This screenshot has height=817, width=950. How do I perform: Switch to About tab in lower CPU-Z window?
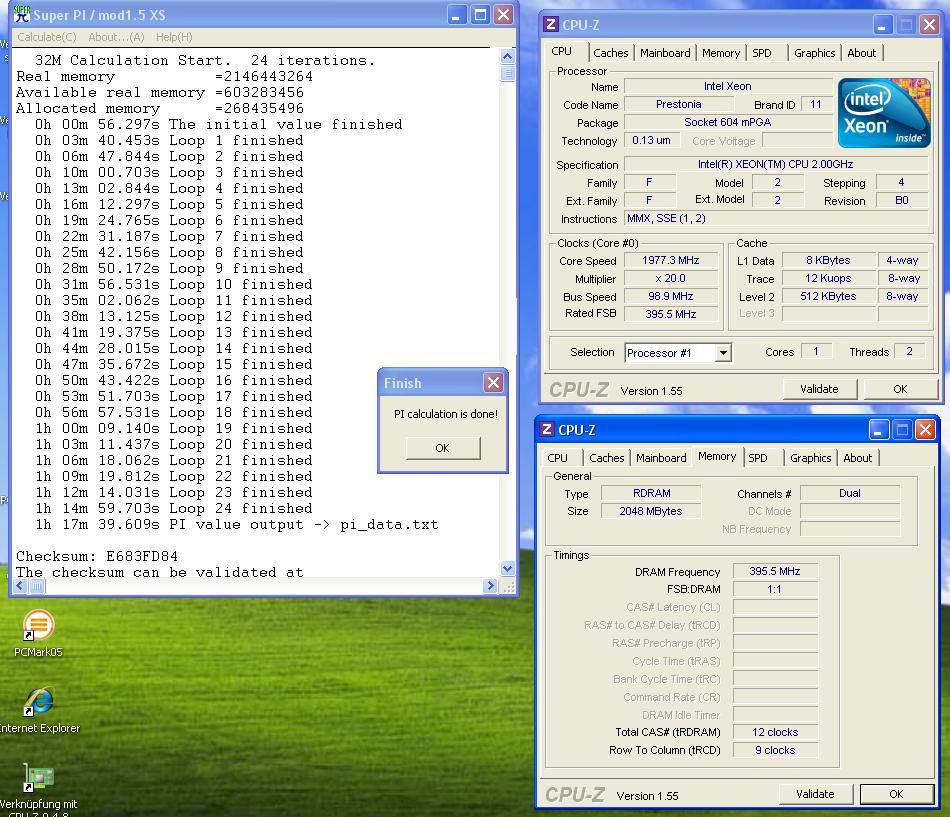click(x=858, y=458)
